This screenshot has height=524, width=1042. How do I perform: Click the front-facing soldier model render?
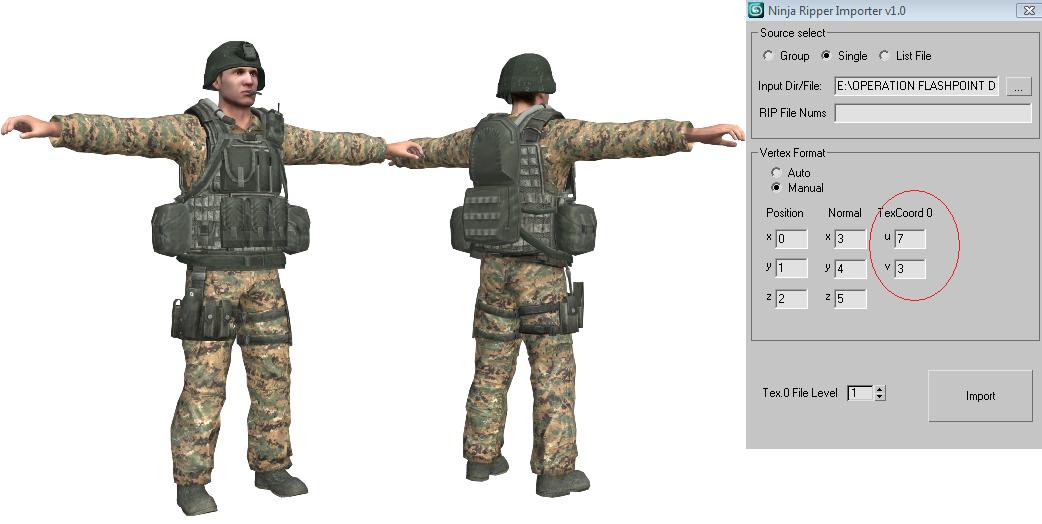pyautogui.click(x=211, y=278)
